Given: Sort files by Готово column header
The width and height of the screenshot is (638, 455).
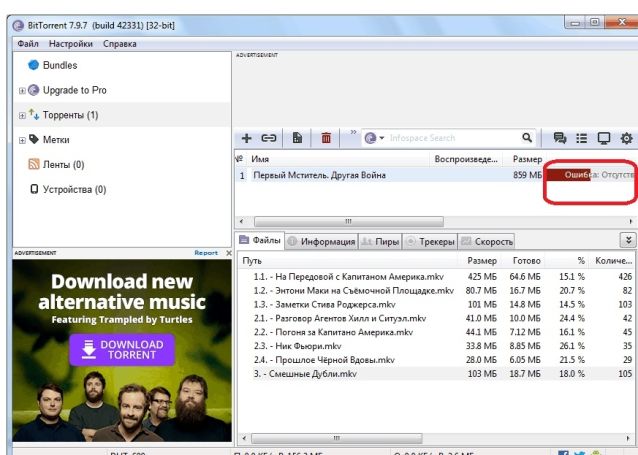Looking at the screenshot, I should coord(527,261).
